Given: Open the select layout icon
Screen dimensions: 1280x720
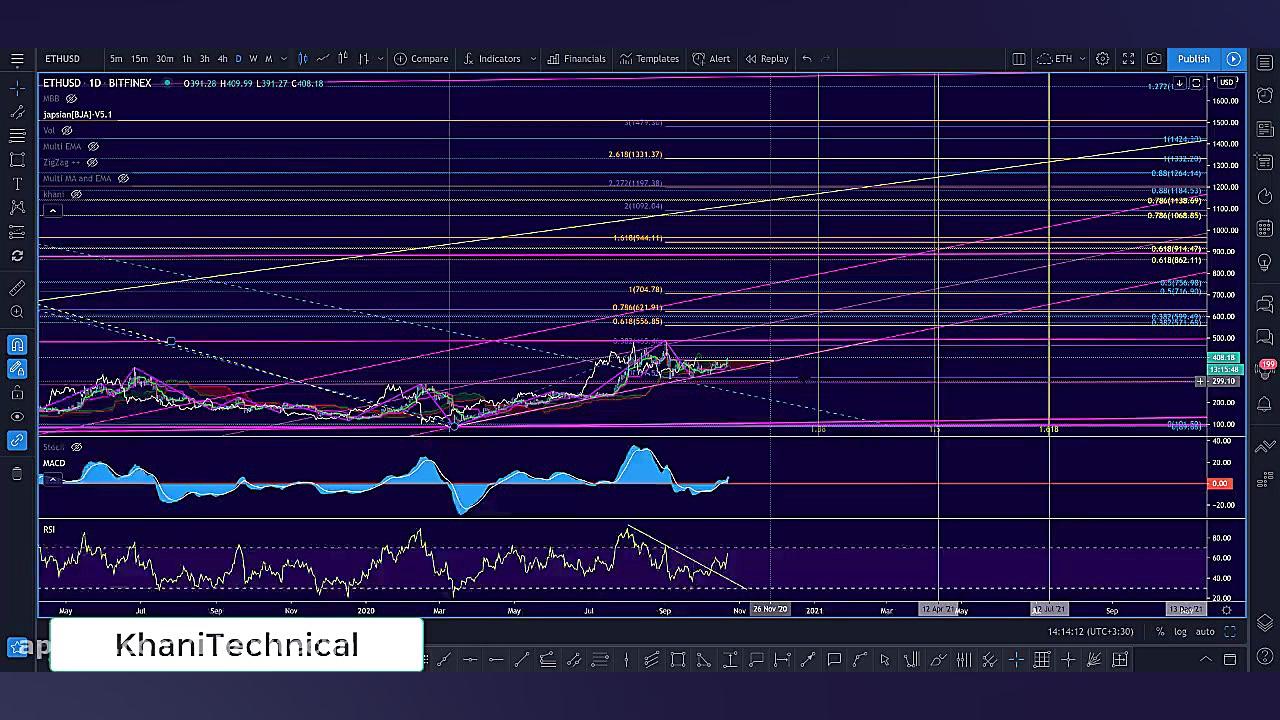Looking at the screenshot, I should [1018, 59].
